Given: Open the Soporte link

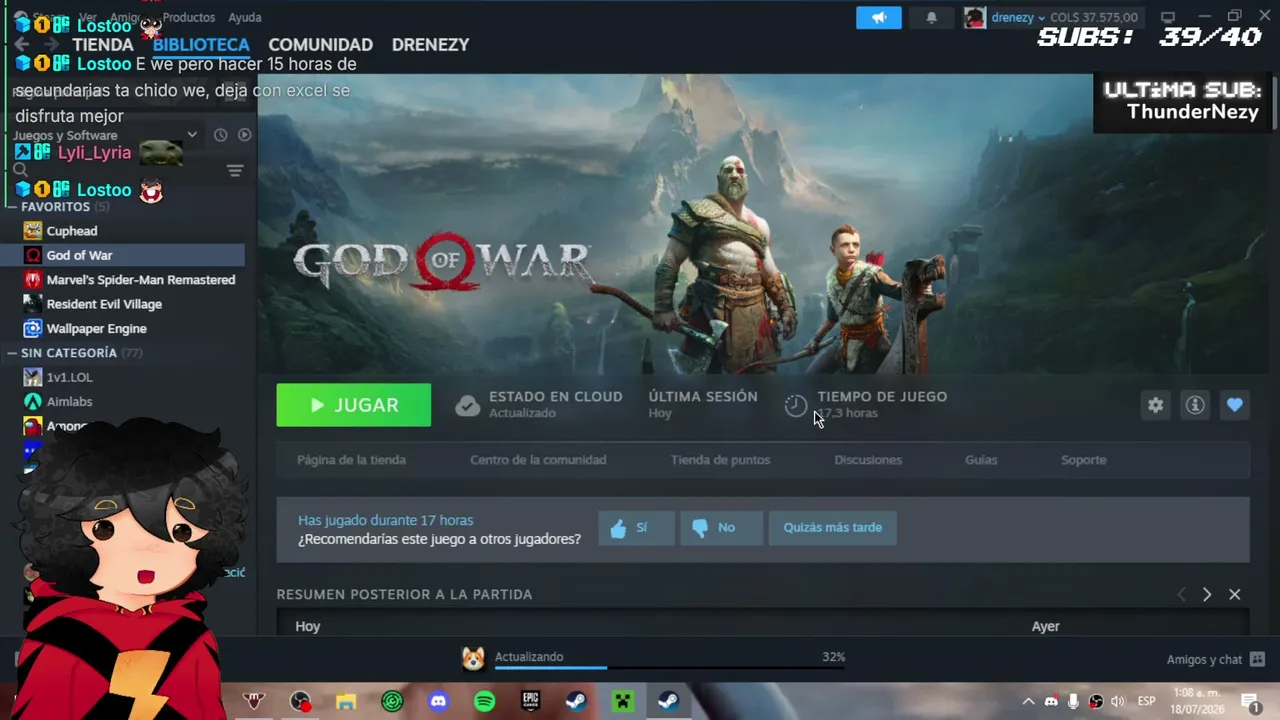Looking at the screenshot, I should click(1083, 460).
